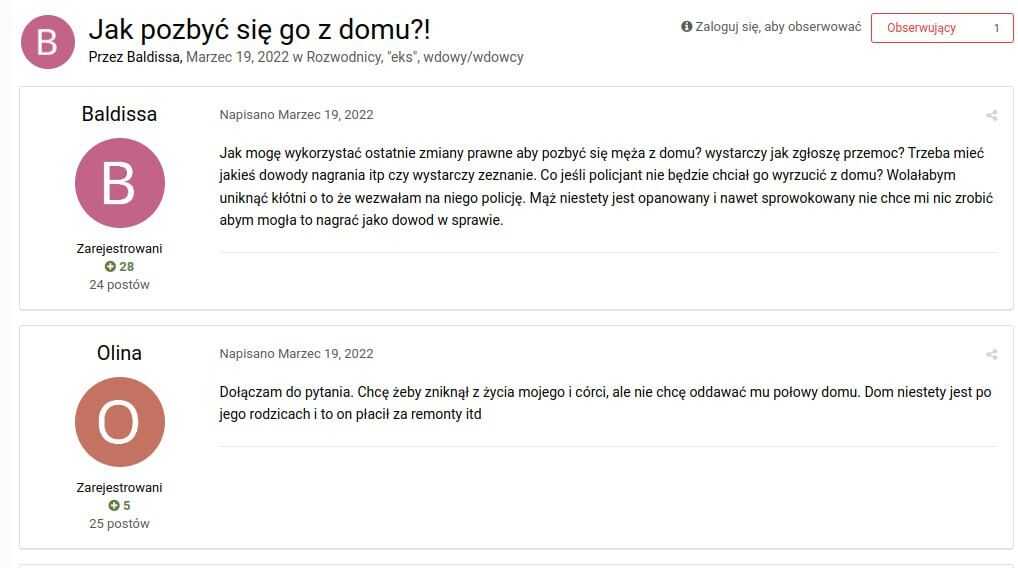
Task: Click the Zaloguj się, aby obserwować text
Action: 778,27
